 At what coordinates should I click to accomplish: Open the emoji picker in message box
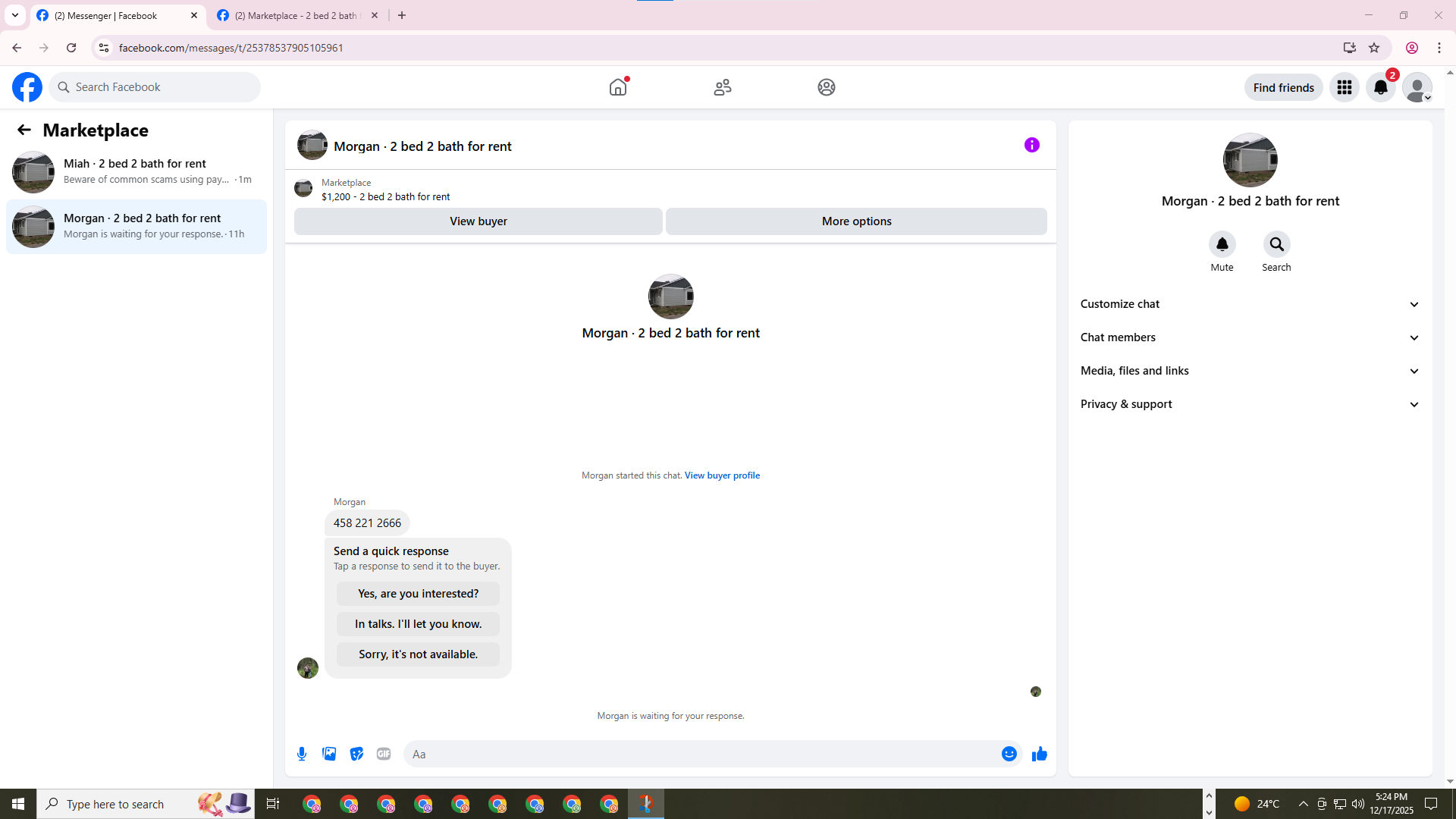point(1009,754)
